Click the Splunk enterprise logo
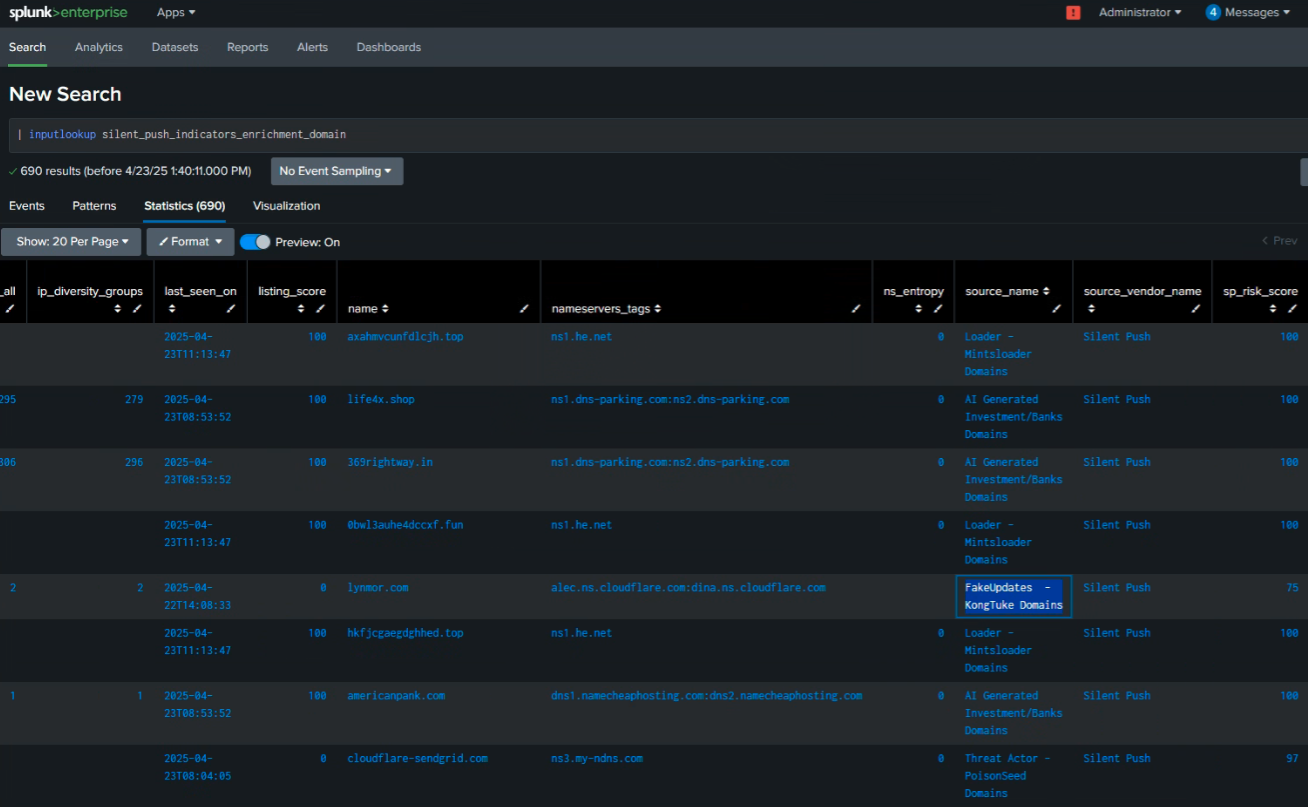Image resolution: width=1308 pixels, height=807 pixels. pos(68,13)
